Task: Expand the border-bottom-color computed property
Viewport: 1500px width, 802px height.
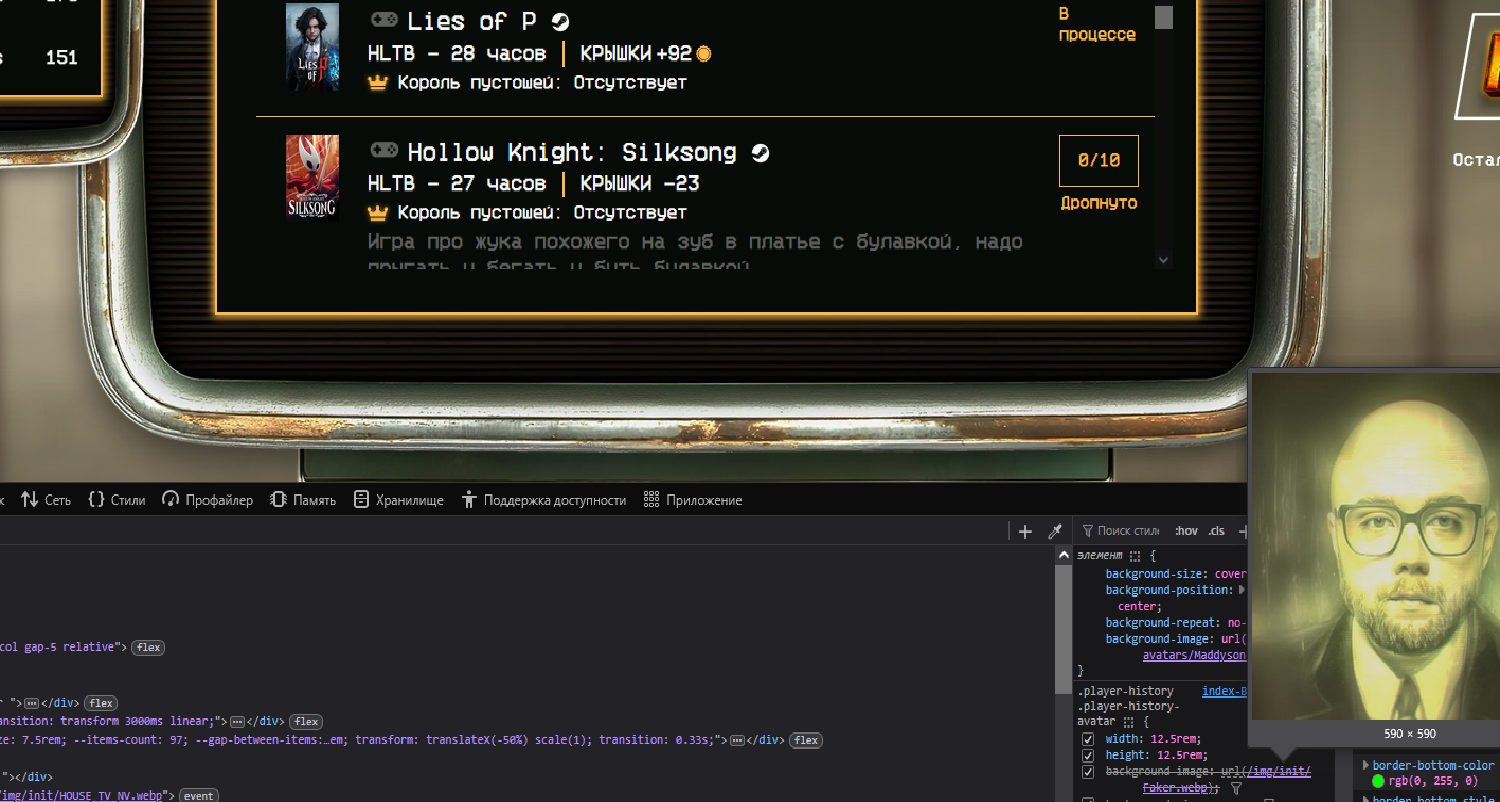Action: click(x=1366, y=765)
